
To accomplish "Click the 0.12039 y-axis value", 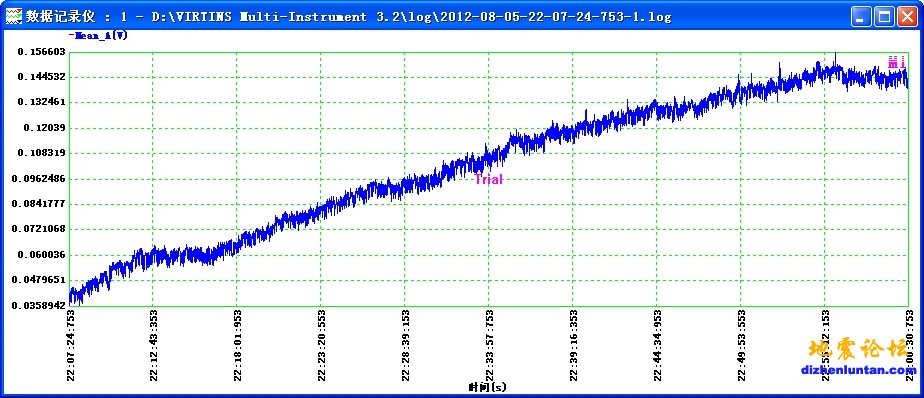I will pyautogui.click(x=45, y=127).
